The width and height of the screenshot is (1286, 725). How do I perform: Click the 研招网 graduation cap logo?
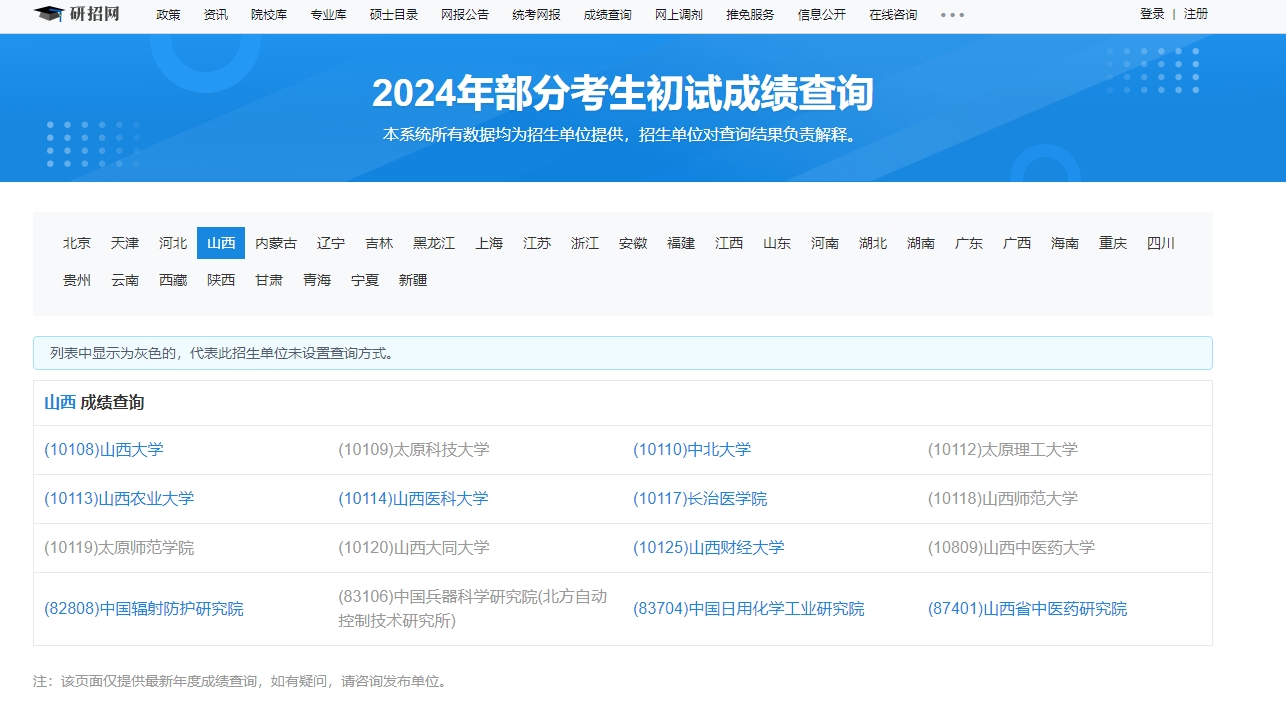(76, 14)
